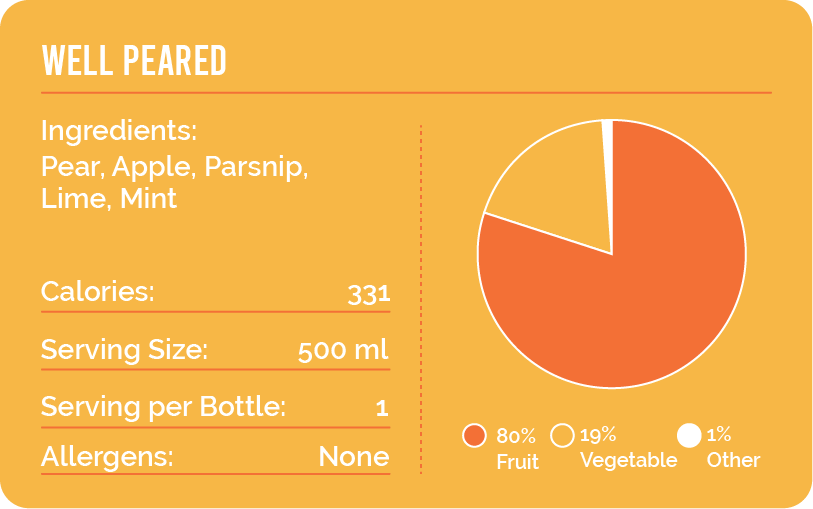Viewport: 813px width, 509px height.
Task: Click the Serving Size label
Action: pyautogui.click(x=124, y=350)
